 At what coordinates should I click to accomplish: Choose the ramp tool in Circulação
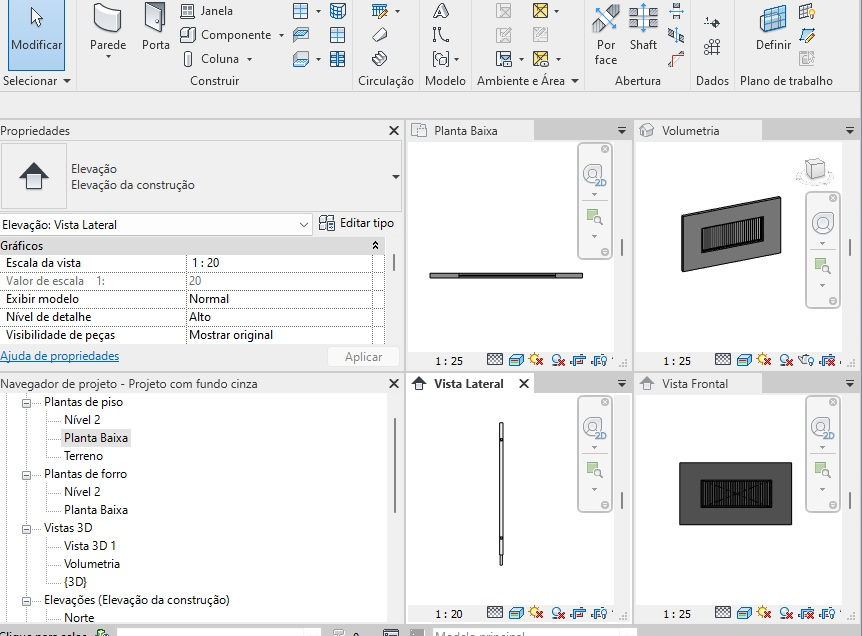point(380,35)
